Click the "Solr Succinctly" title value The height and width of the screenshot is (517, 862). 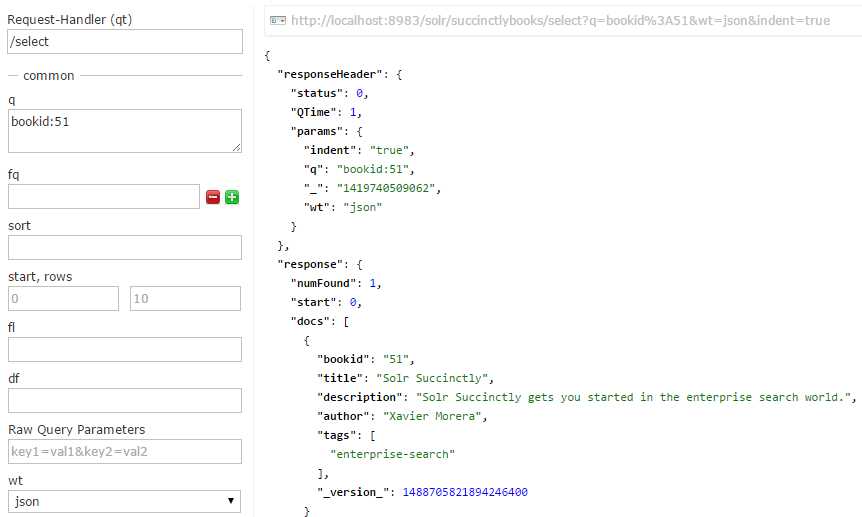[432, 378]
